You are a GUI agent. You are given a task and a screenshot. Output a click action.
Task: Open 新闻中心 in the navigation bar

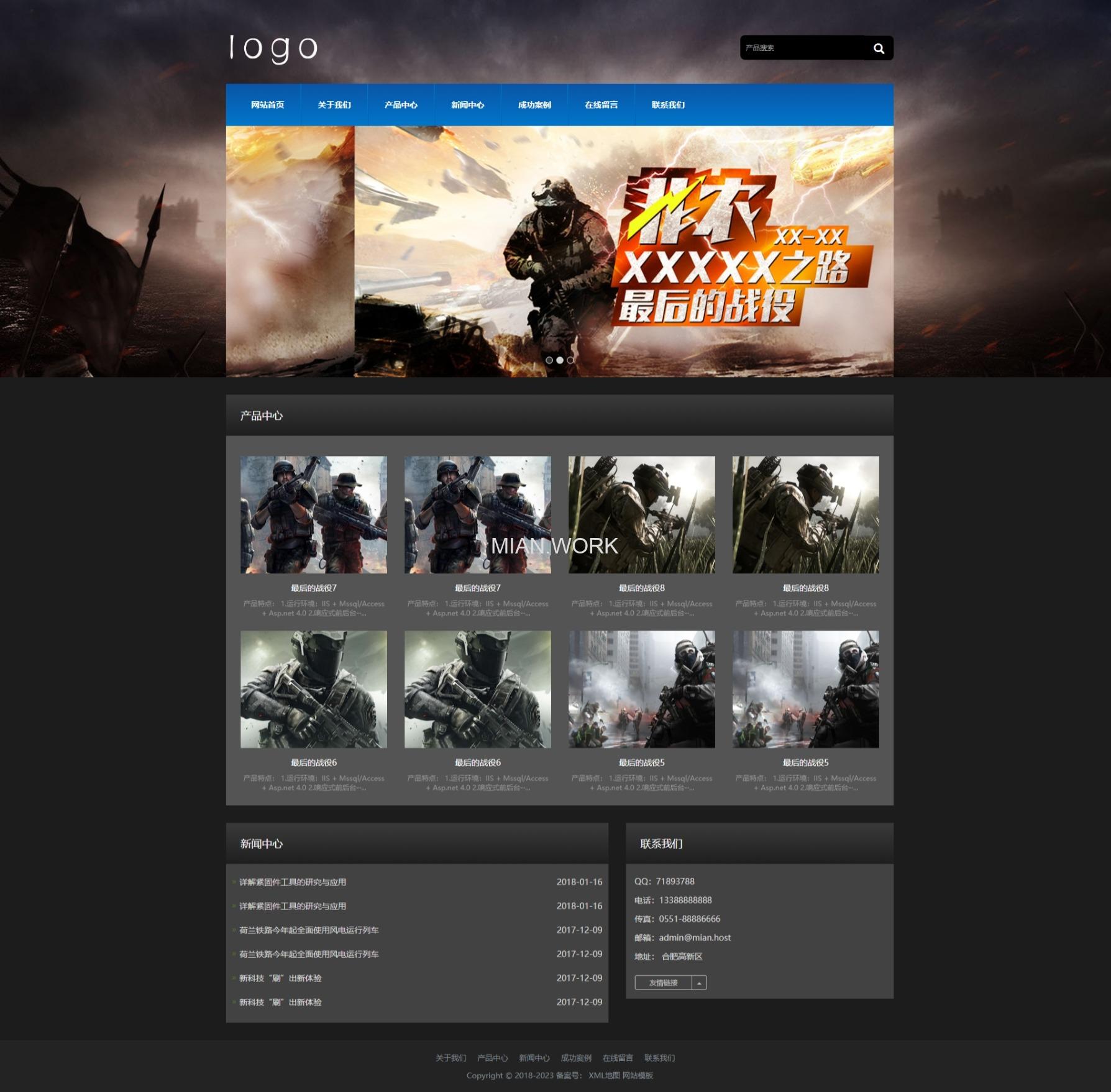(x=467, y=105)
